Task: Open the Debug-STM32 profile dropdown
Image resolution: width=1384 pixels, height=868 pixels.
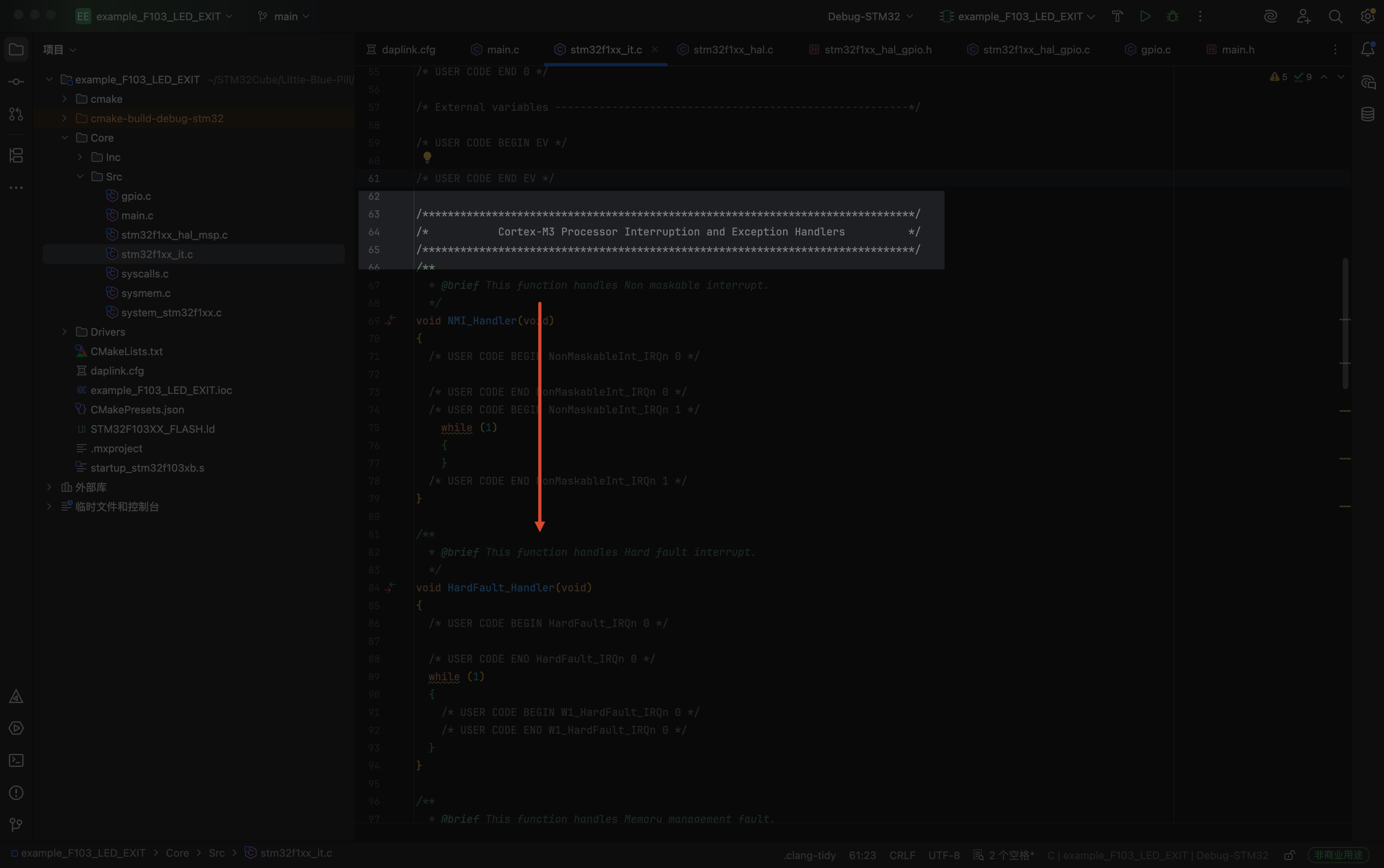Action: pyautogui.click(x=870, y=16)
